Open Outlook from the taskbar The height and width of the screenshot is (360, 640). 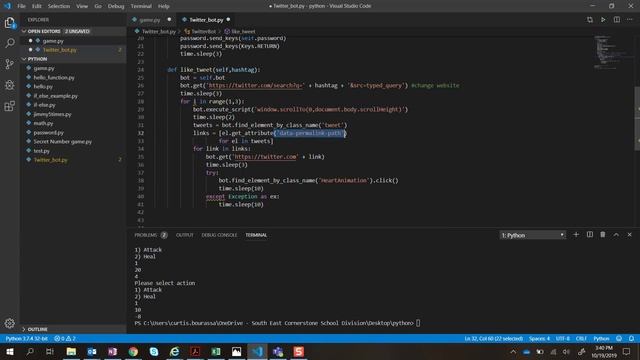[92, 351]
